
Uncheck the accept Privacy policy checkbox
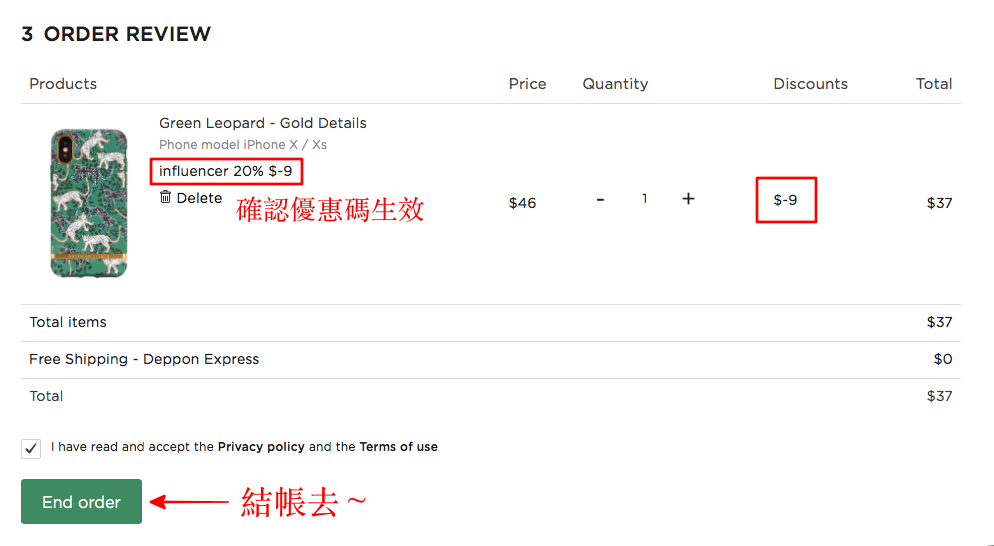coord(31,448)
